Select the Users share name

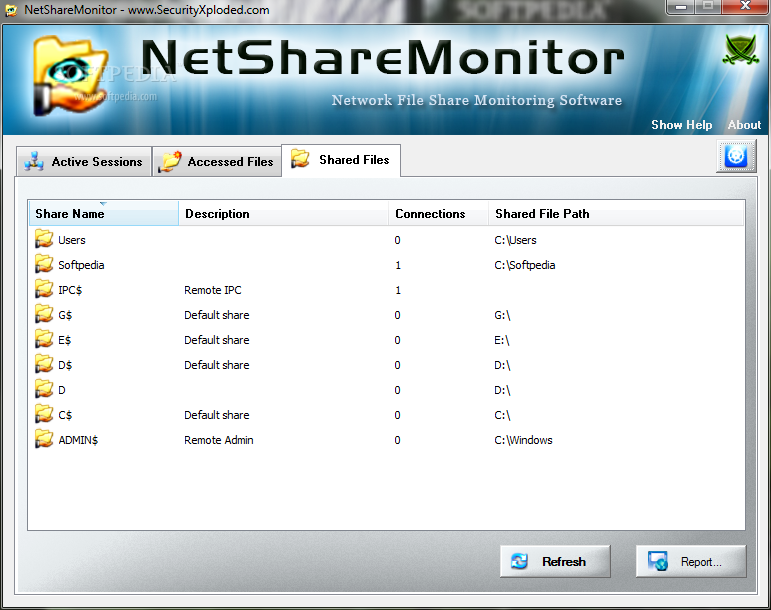click(72, 240)
